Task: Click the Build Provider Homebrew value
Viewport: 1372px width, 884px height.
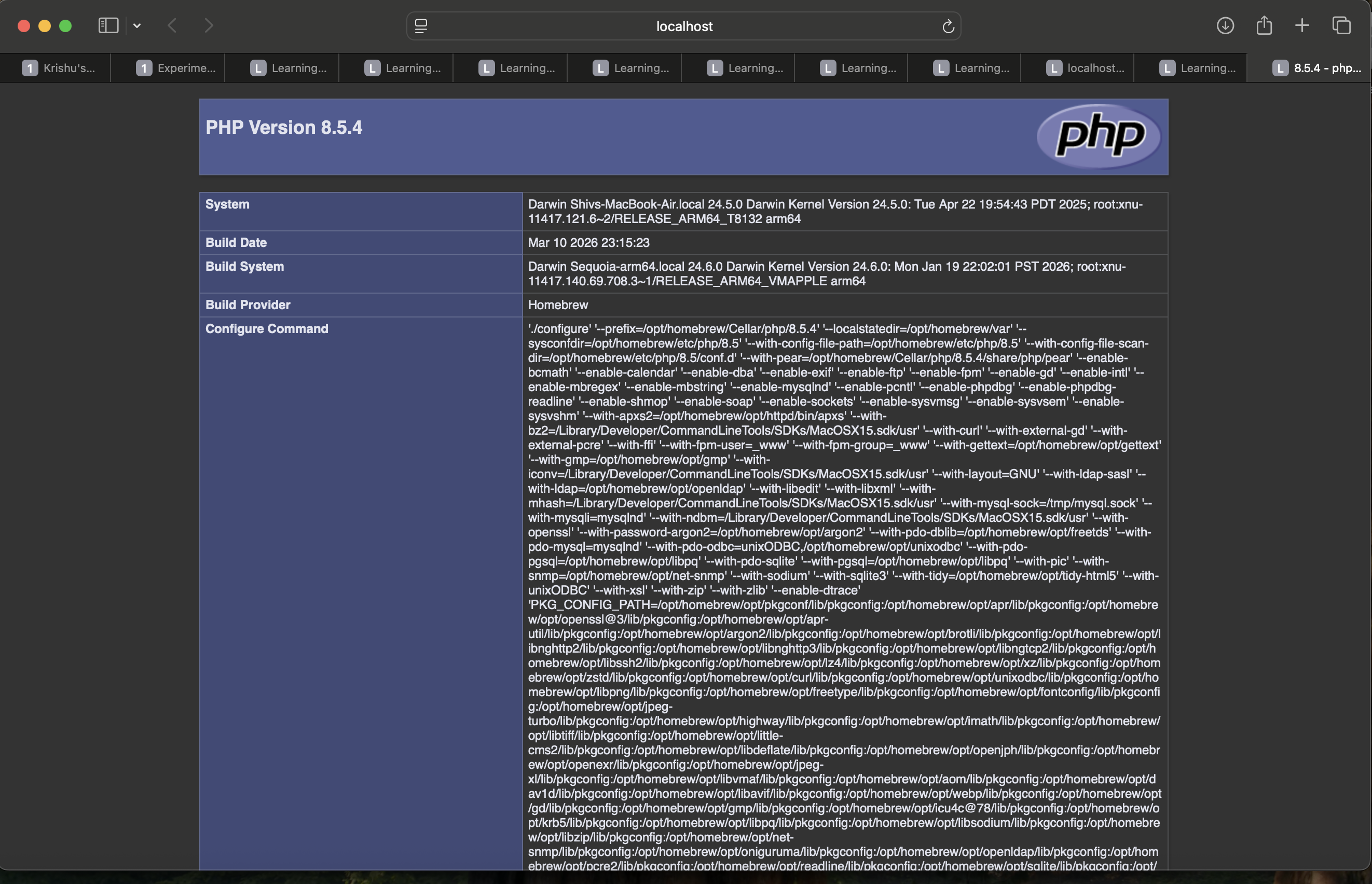Action: [x=557, y=304]
